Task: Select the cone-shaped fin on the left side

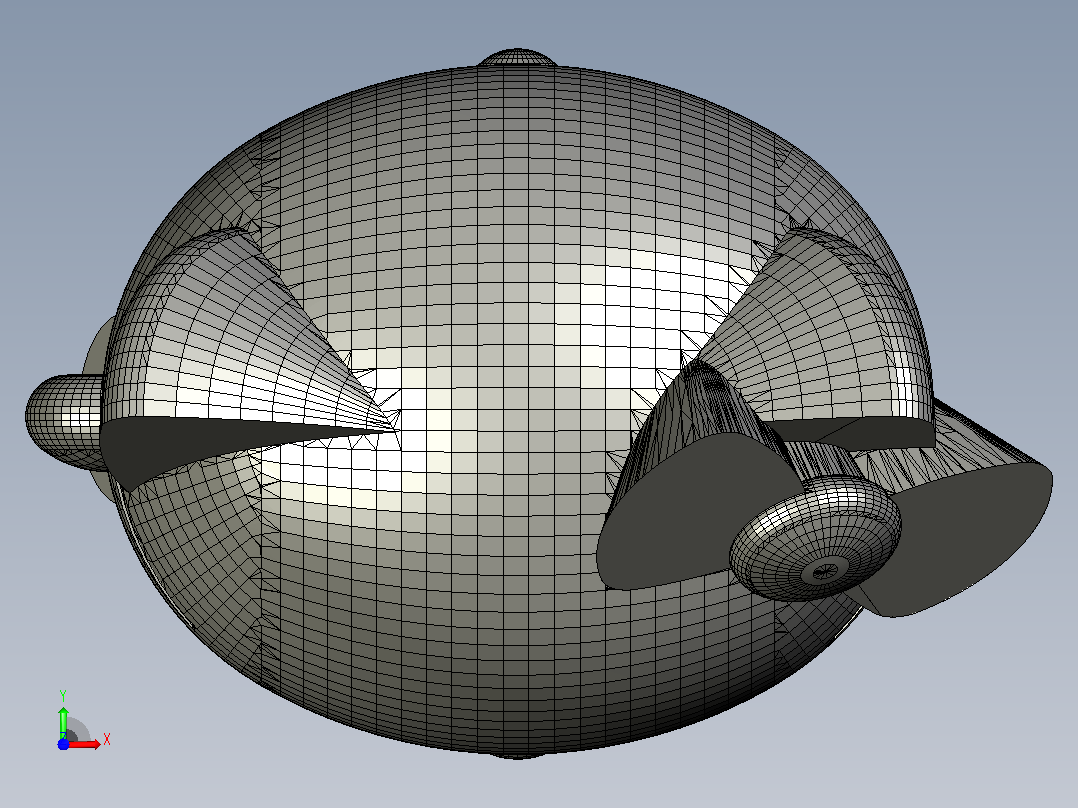Action: pyautogui.click(x=248, y=358)
